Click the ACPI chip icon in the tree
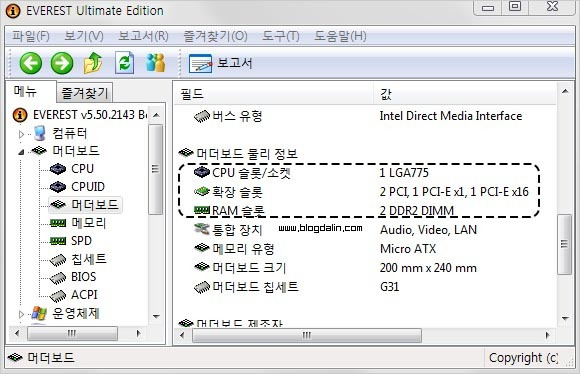Screen dimensions: 580x374 coord(58,296)
